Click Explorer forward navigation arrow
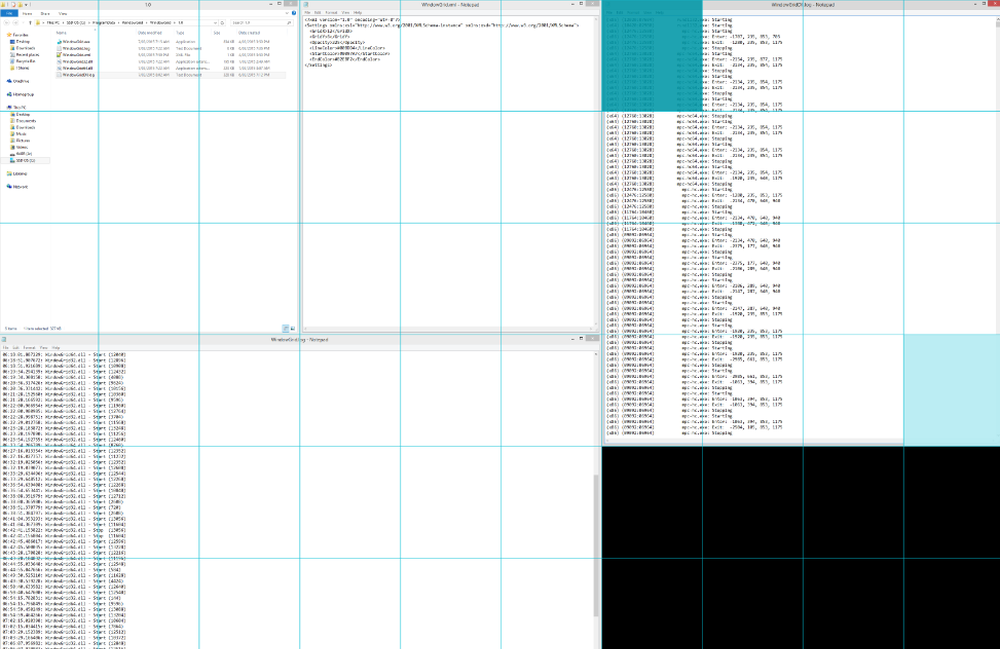The image size is (1000, 649). (x=15, y=23)
